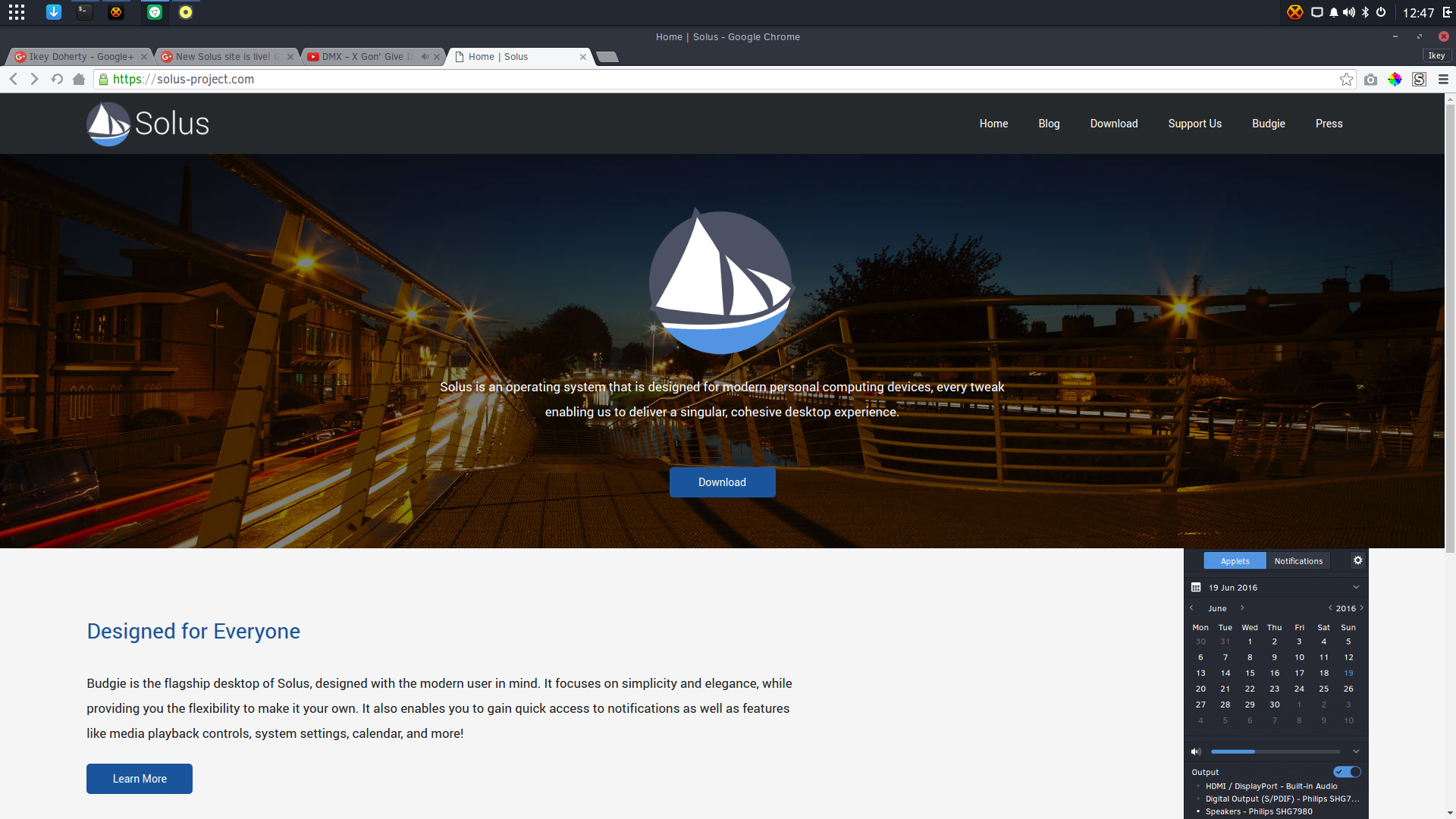Click the power icon in system tray

[x=1382, y=12]
